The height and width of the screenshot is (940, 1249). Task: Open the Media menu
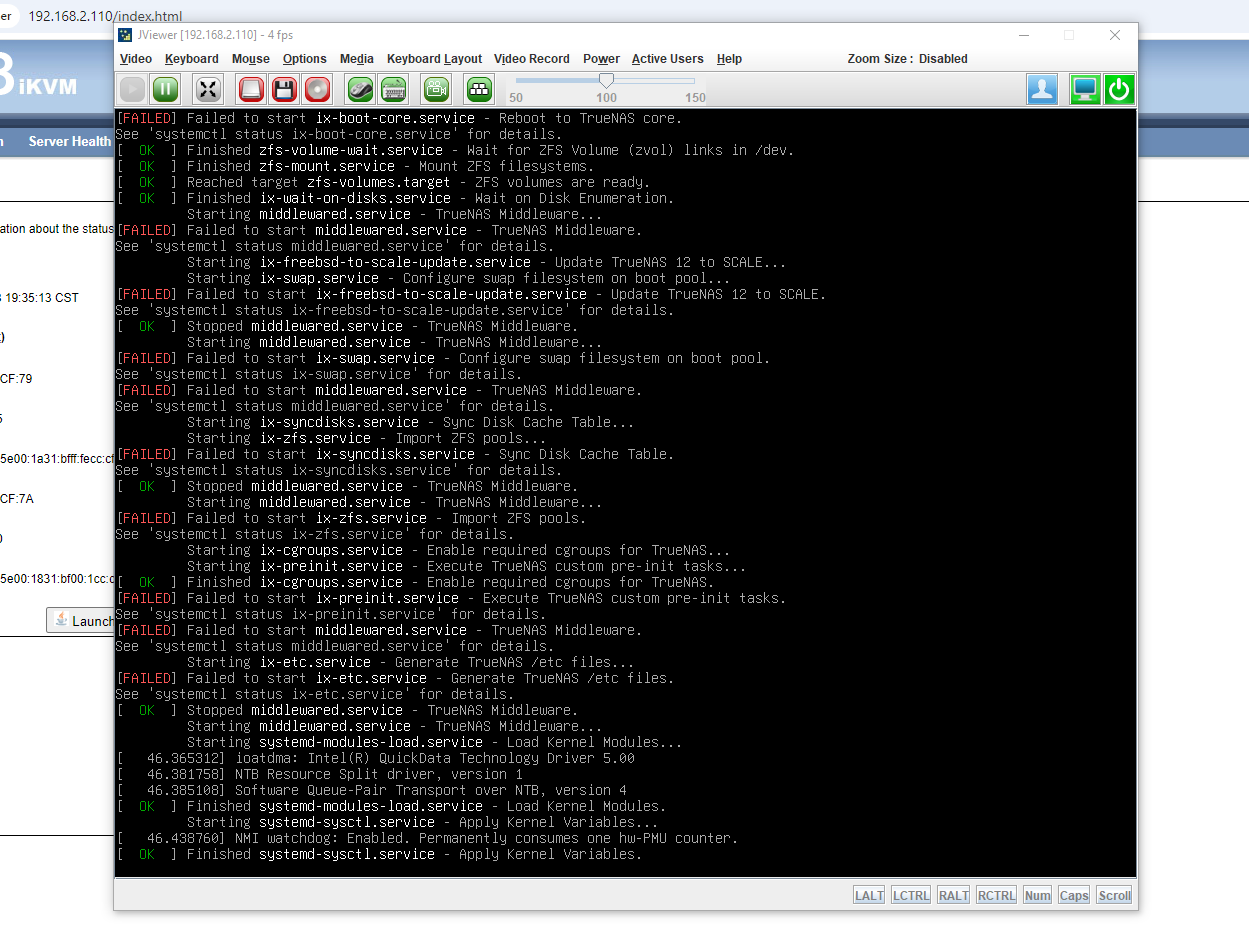[x=357, y=59]
